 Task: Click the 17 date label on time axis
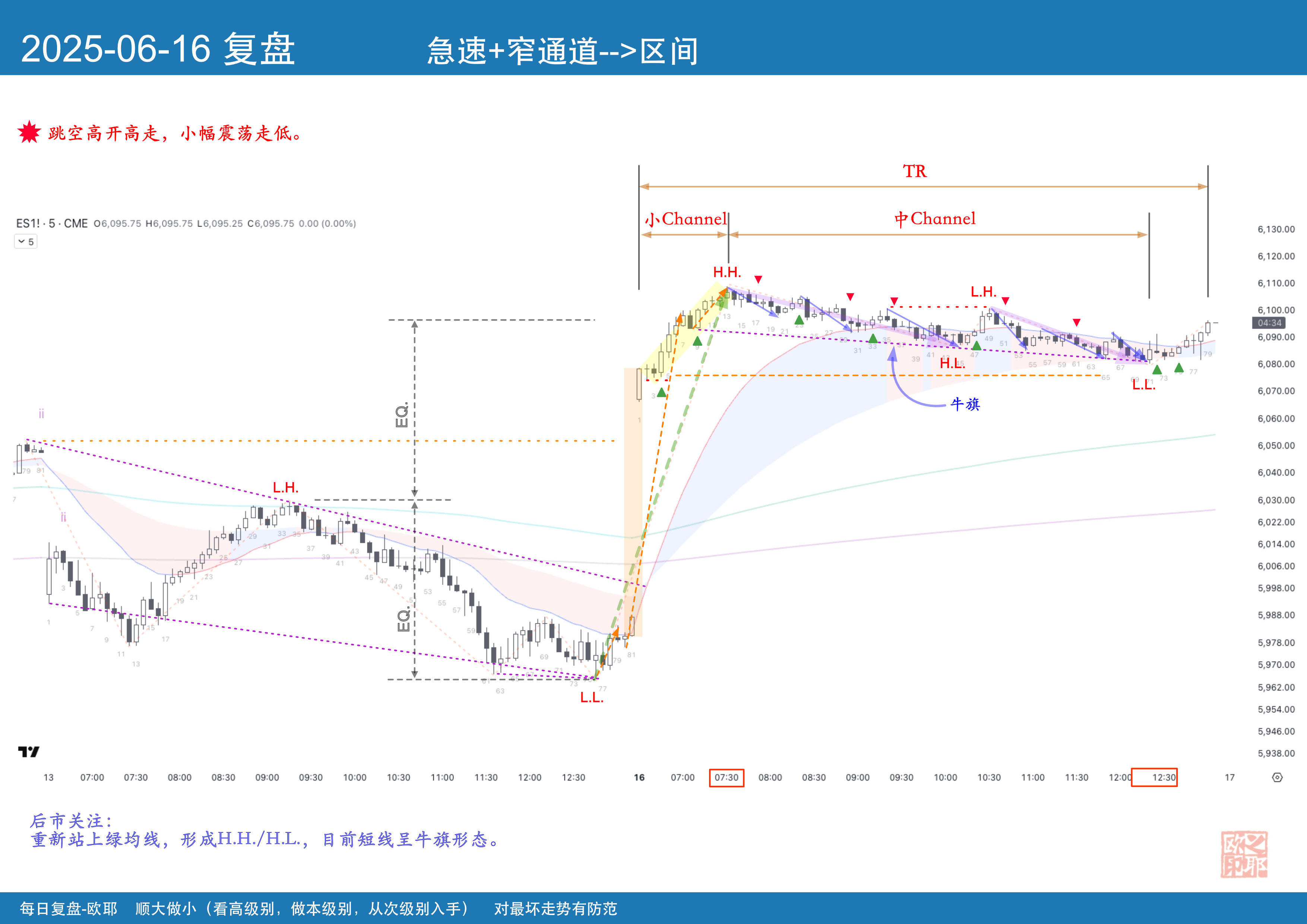(1230, 778)
